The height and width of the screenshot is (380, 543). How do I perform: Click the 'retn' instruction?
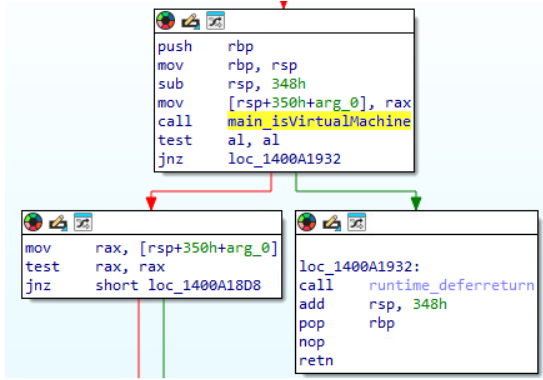(x=316, y=361)
